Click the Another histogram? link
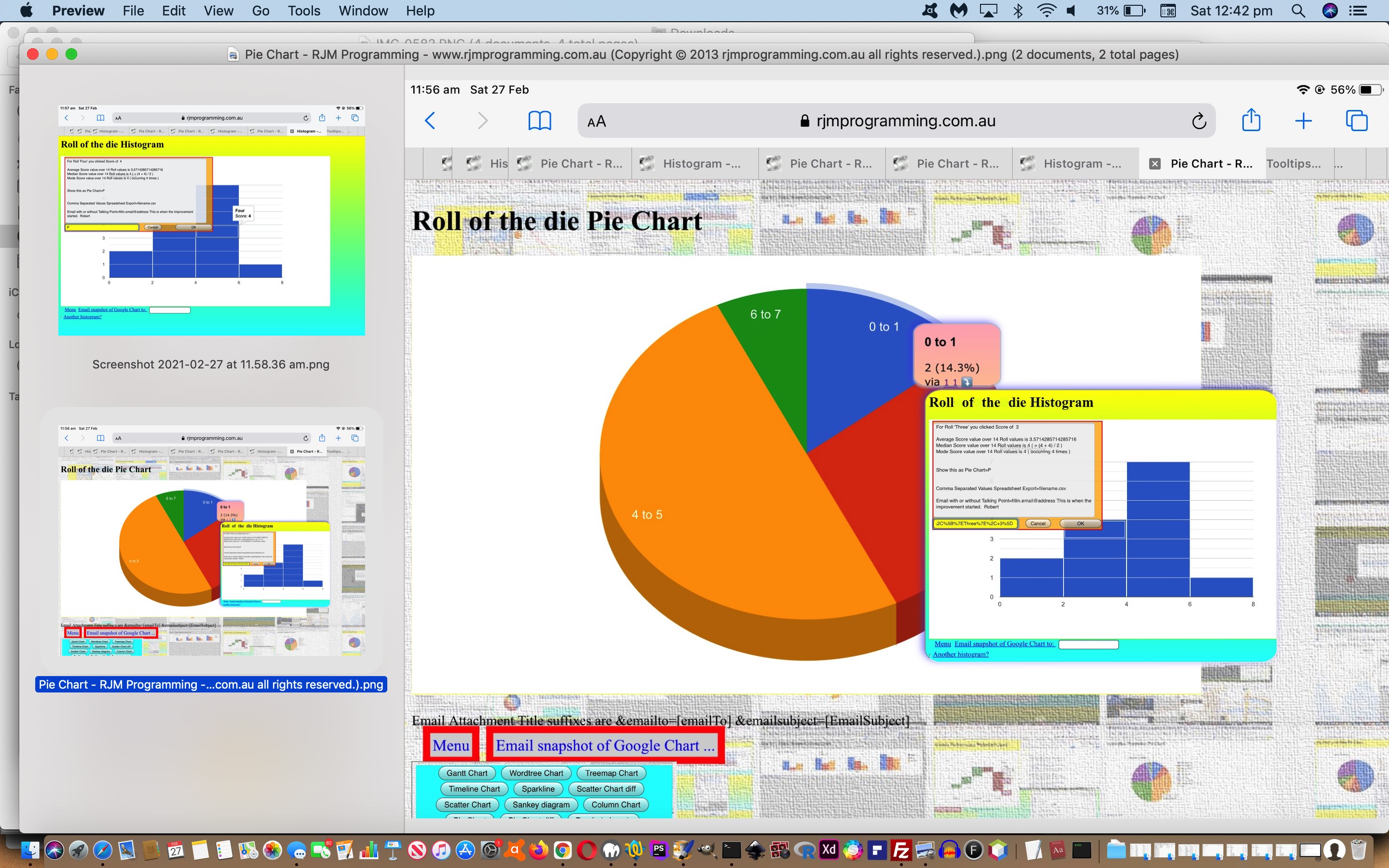Image resolution: width=1389 pixels, height=868 pixels. [x=960, y=654]
